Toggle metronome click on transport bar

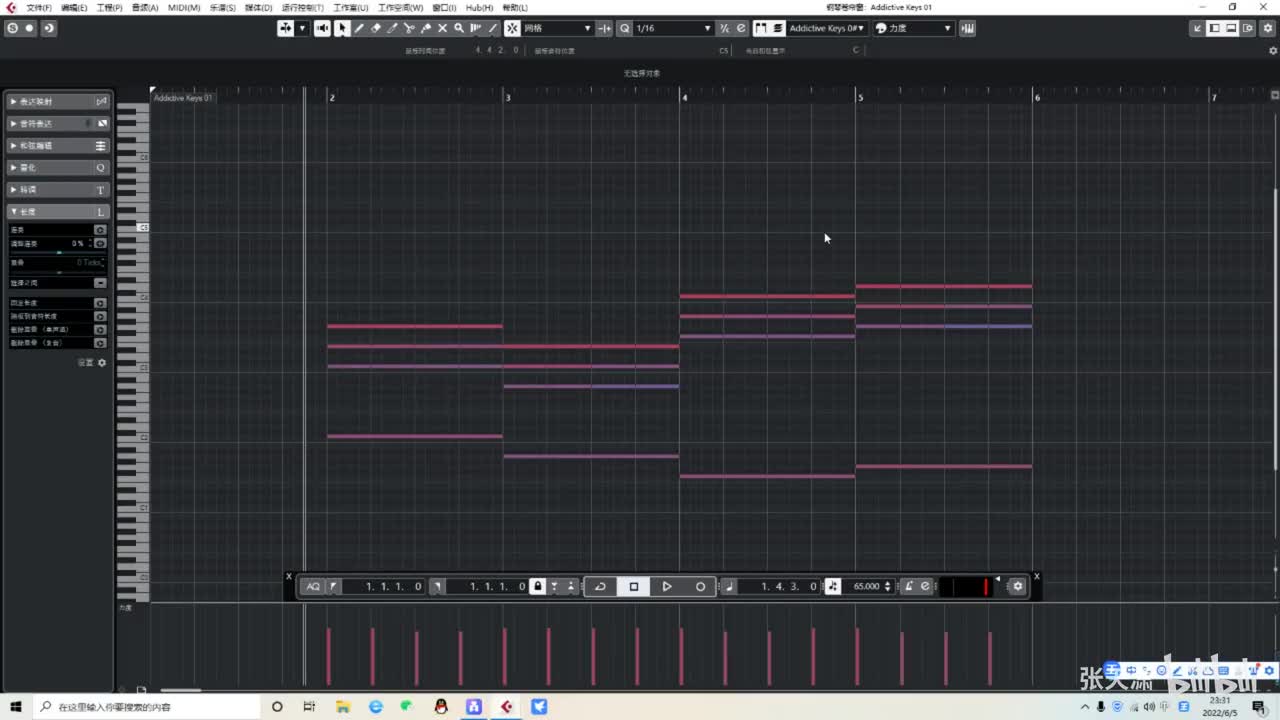click(908, 586)
